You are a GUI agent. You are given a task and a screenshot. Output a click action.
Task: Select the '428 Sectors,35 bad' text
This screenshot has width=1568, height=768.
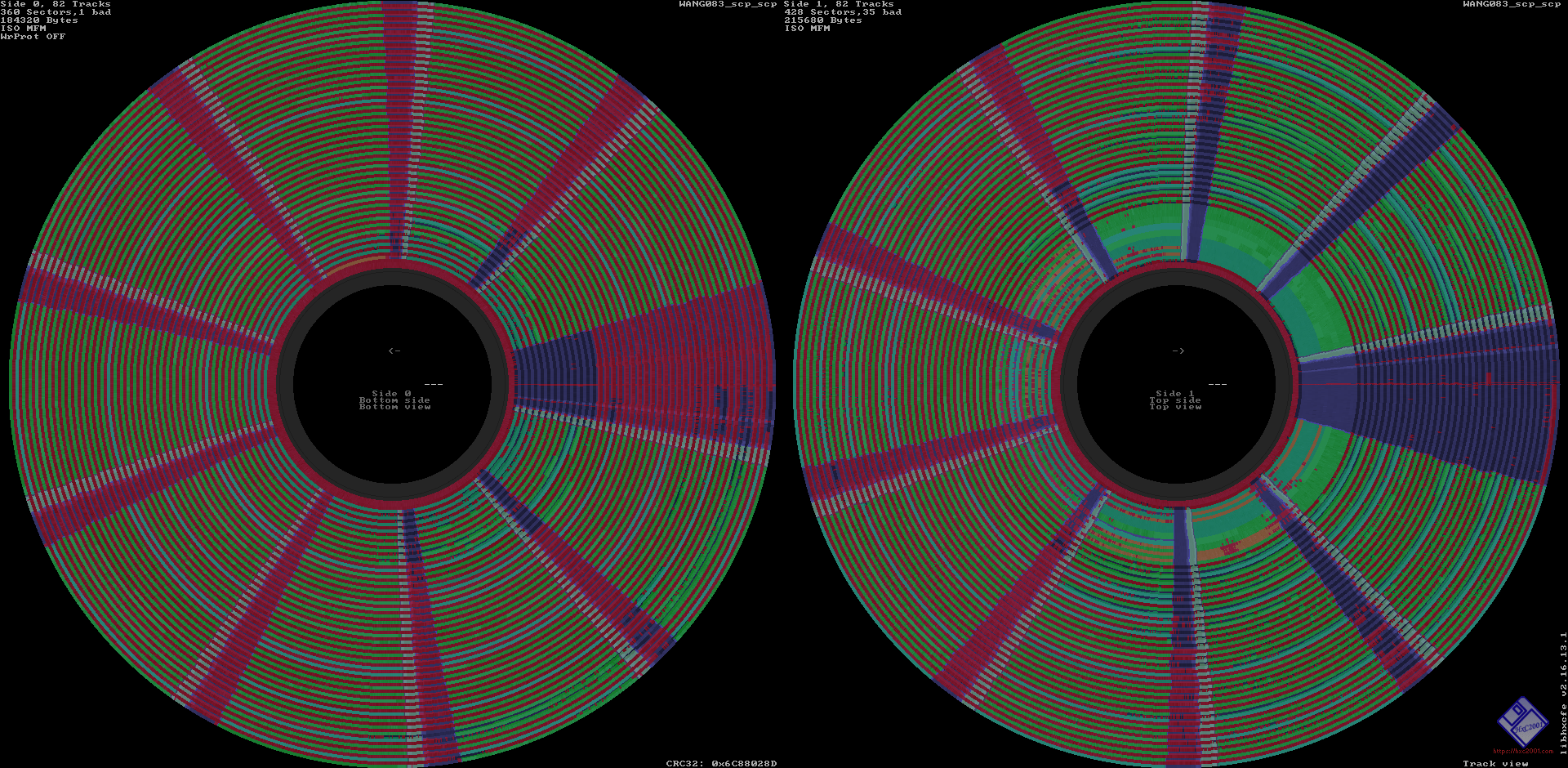tap(843, 12)
